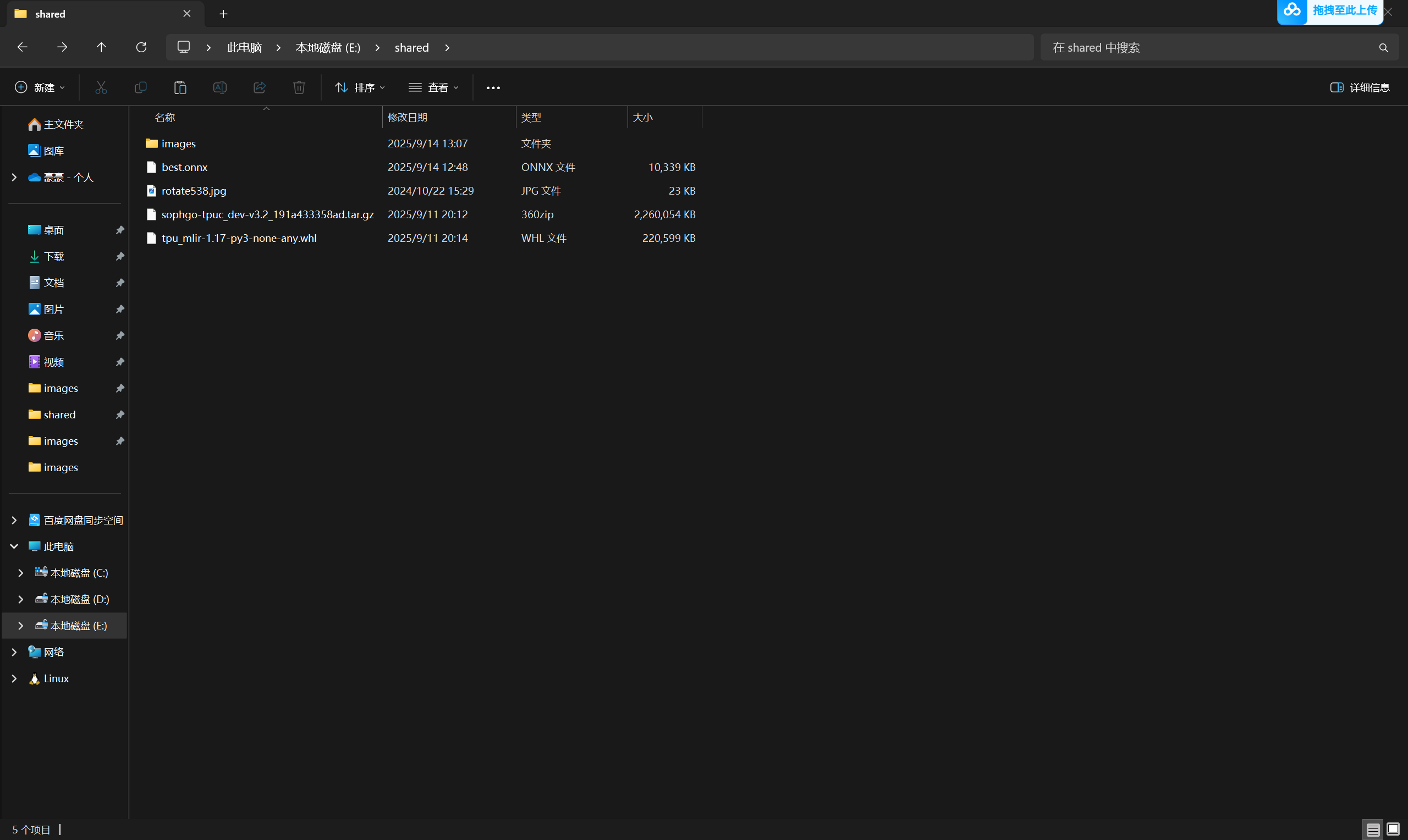Click the Refresh button beside address bar
Viewport: 1408px width, 840px height.
141,47
